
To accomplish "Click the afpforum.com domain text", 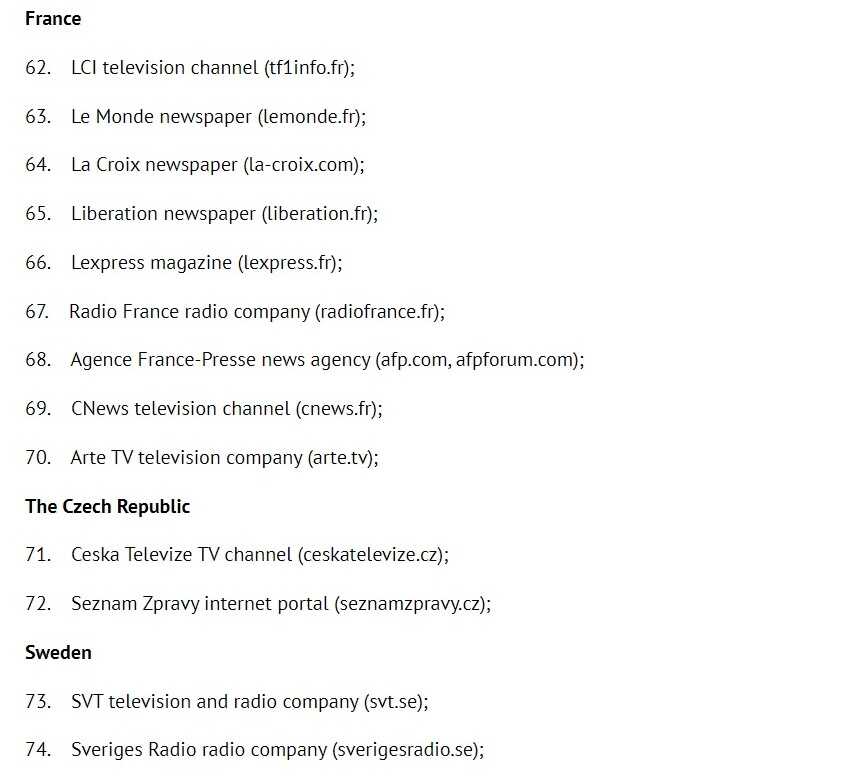I will click(514, 360).
